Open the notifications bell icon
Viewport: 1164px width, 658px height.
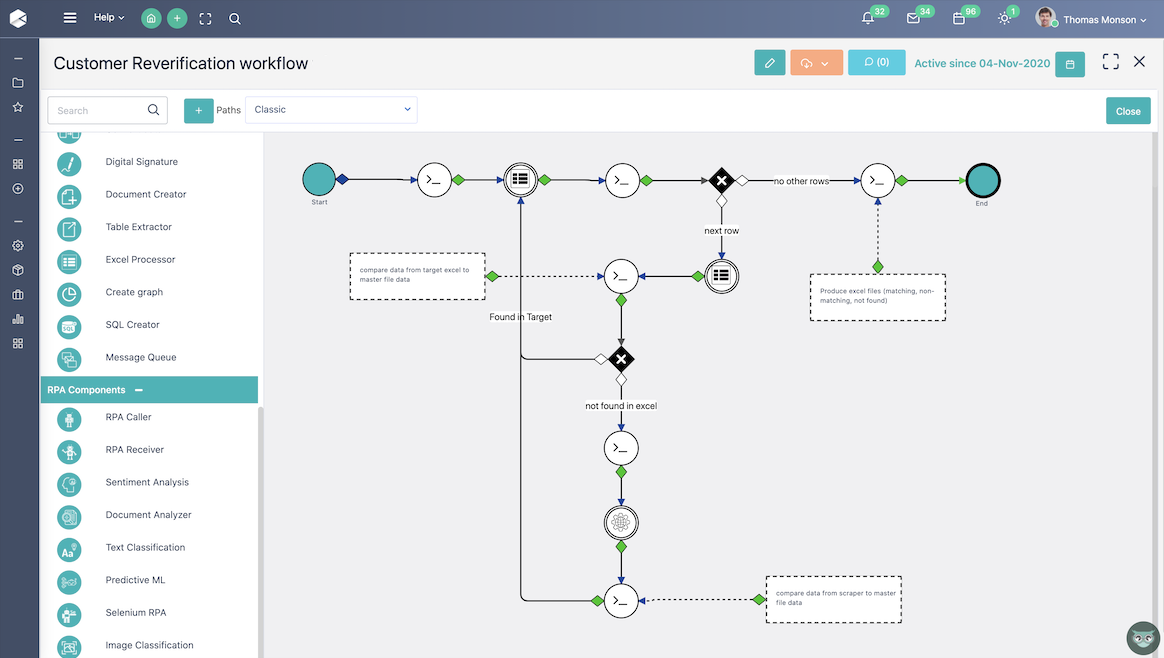(868, 17)
